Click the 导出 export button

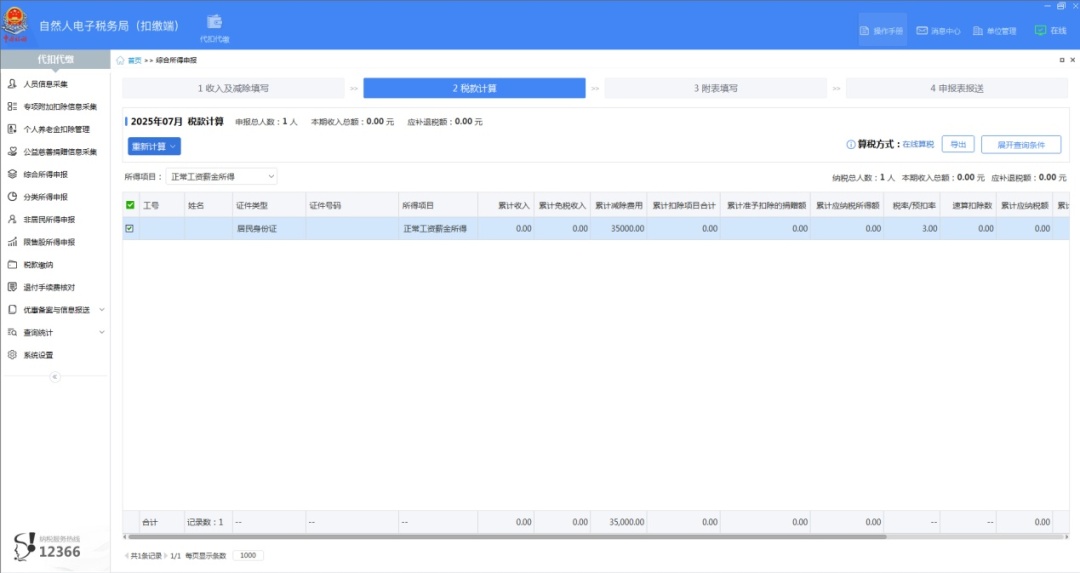(x=957, y=144)
